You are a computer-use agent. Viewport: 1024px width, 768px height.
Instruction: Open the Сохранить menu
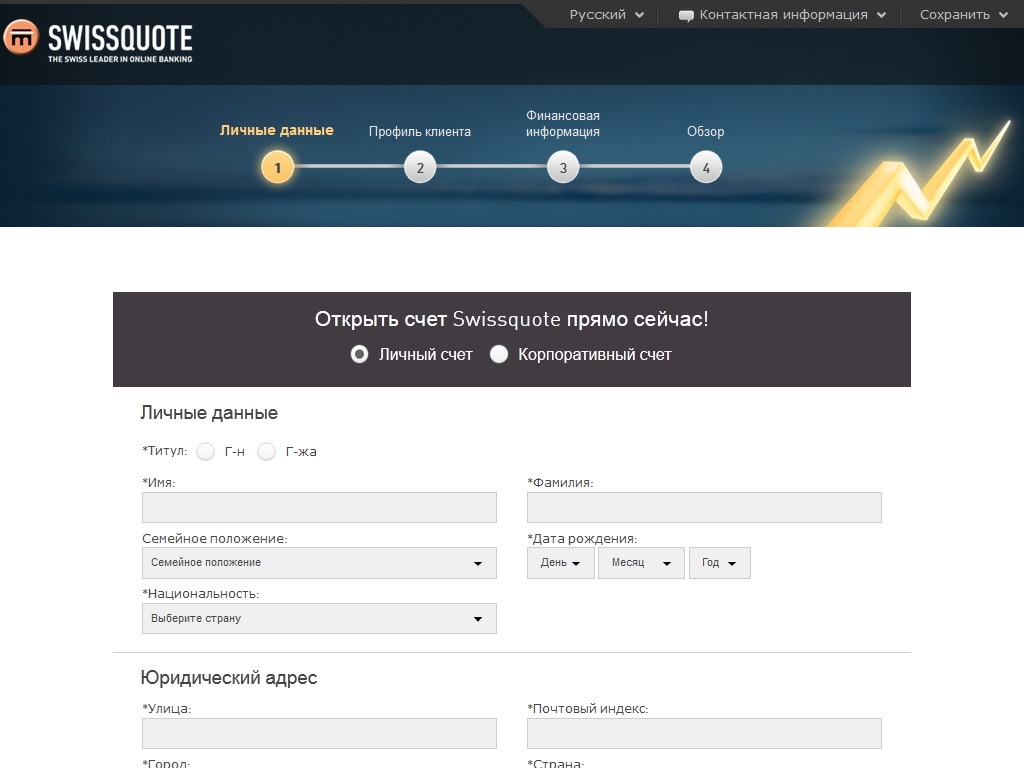(x=963, y=15)
